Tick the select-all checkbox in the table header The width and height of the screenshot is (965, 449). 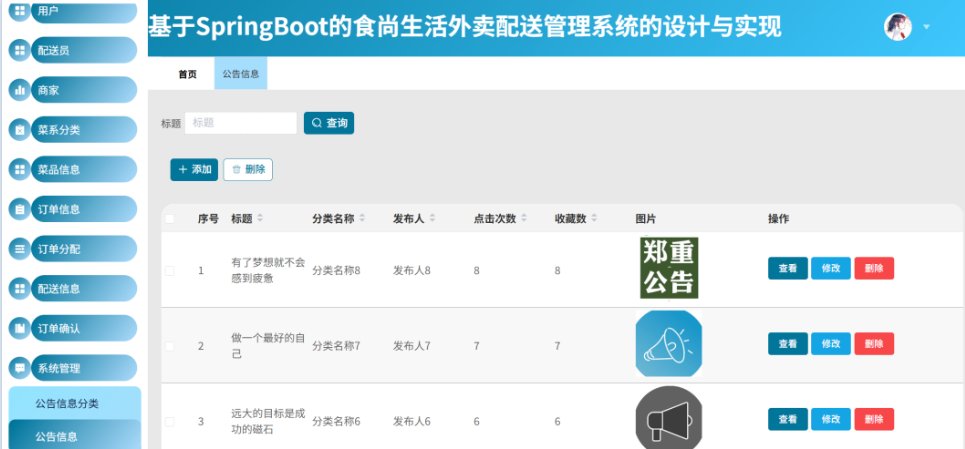[169, 219]
